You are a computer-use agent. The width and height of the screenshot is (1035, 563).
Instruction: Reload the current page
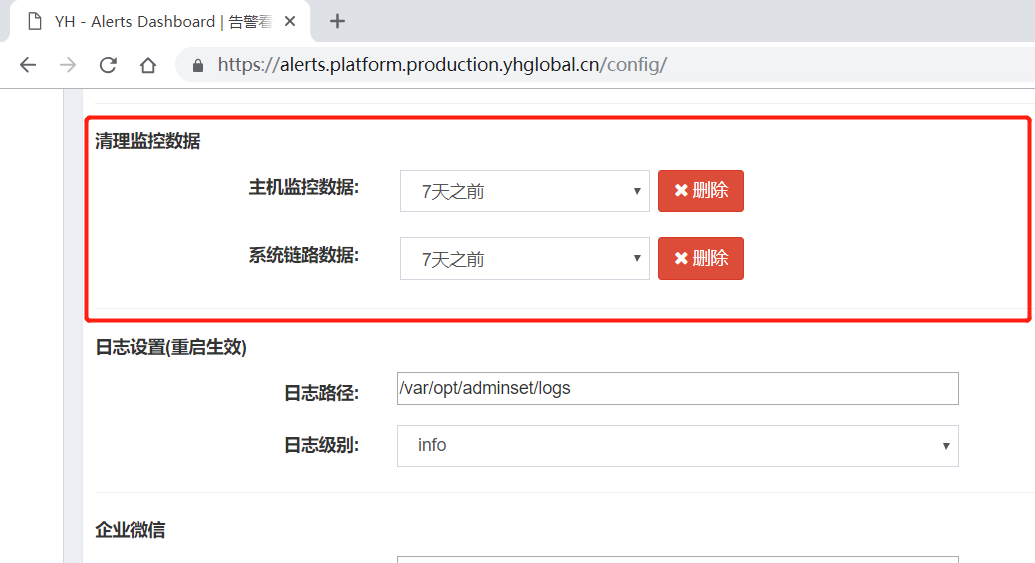tap(108, 65)
